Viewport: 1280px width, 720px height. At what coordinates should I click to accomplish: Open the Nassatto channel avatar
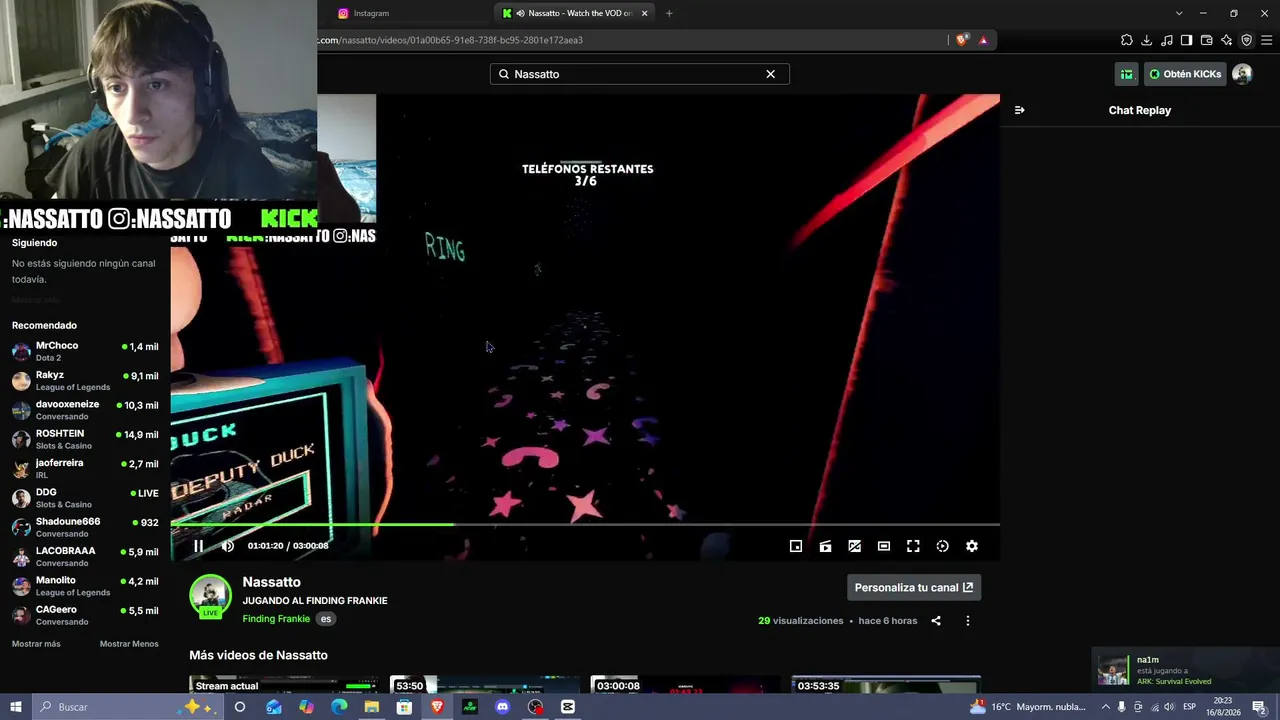pos(210,596)
